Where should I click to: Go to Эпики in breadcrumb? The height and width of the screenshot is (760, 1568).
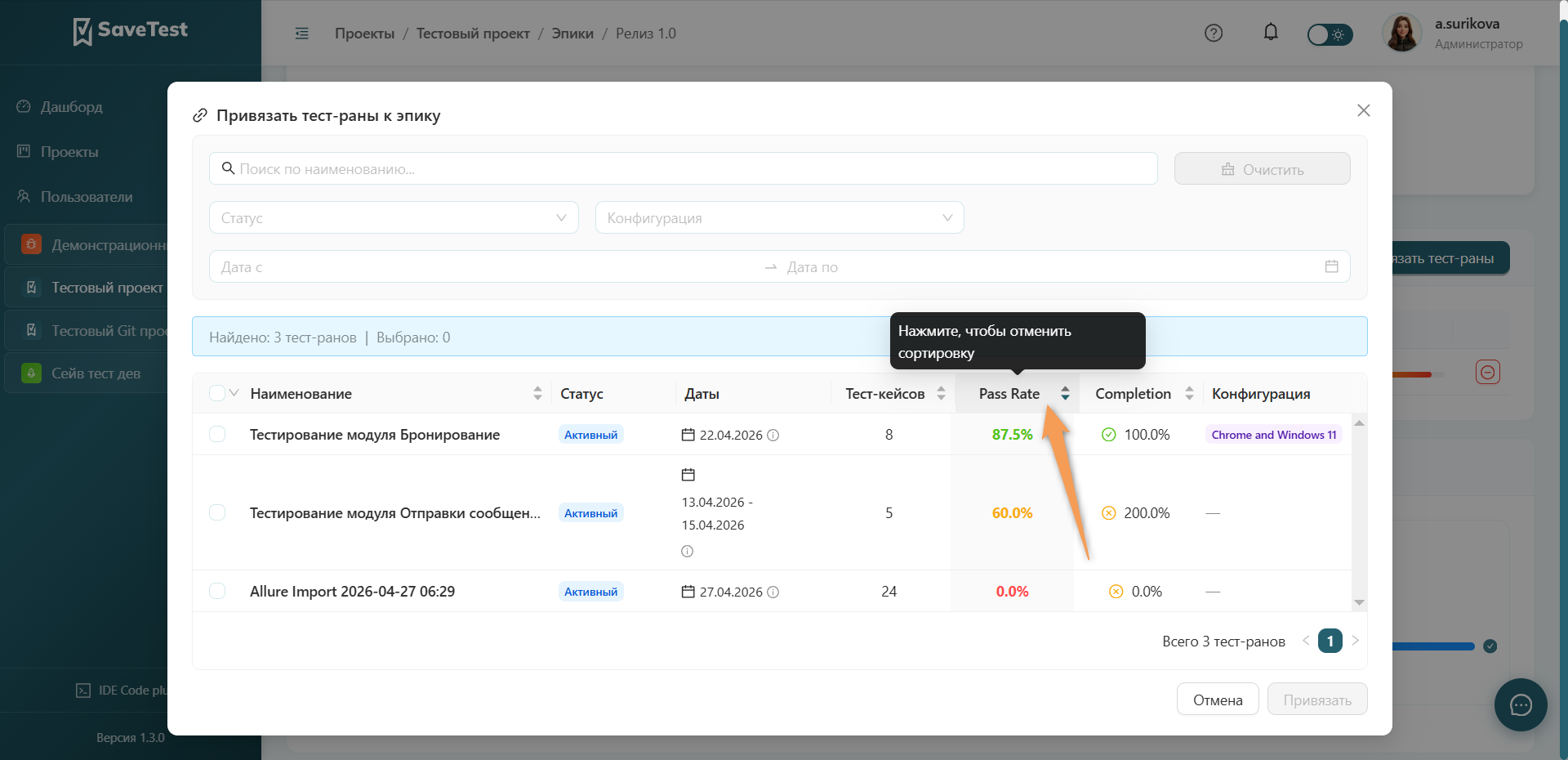[572, 34]
